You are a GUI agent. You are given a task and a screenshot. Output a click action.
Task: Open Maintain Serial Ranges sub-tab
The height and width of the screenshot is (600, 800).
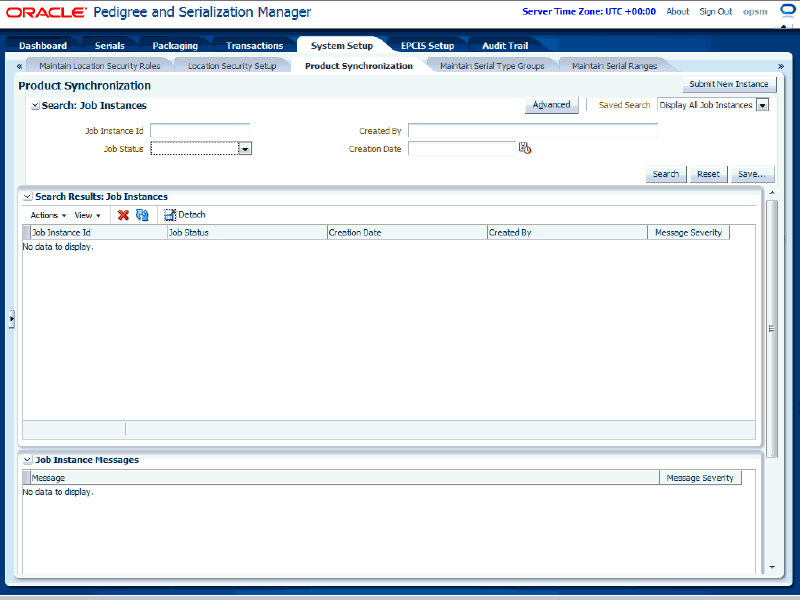[x=614, y=66]
